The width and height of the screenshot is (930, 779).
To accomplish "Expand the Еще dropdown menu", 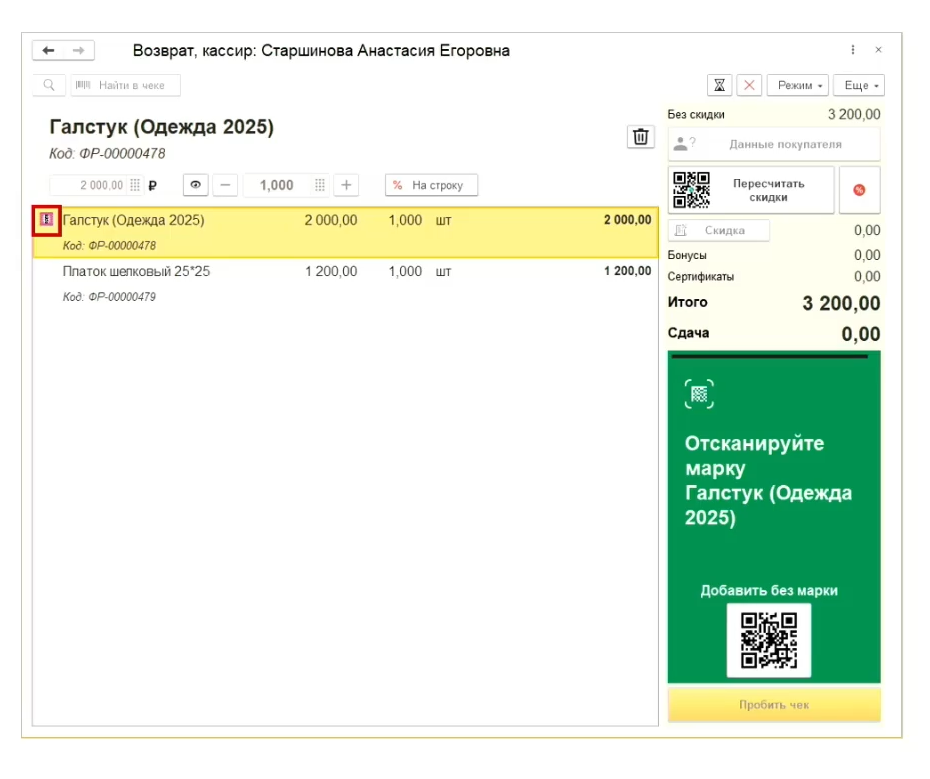I will [861, 85].
